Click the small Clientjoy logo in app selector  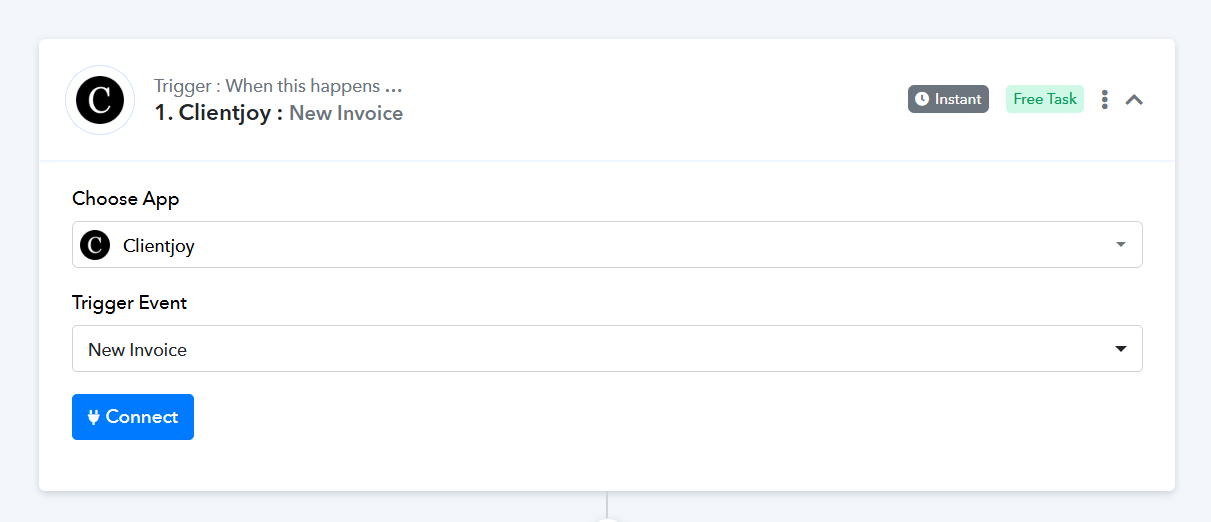pyautogui.click(x=95, y=245)
